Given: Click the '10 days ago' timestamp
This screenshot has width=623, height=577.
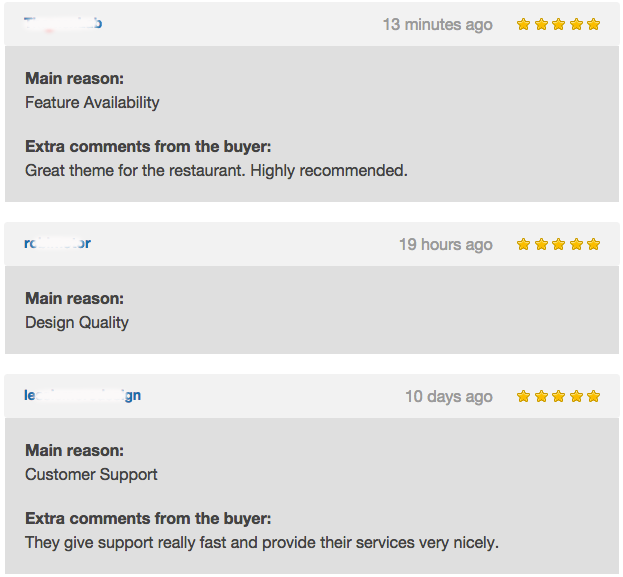Looking at the screenshot, I should (x=449, y=397).
